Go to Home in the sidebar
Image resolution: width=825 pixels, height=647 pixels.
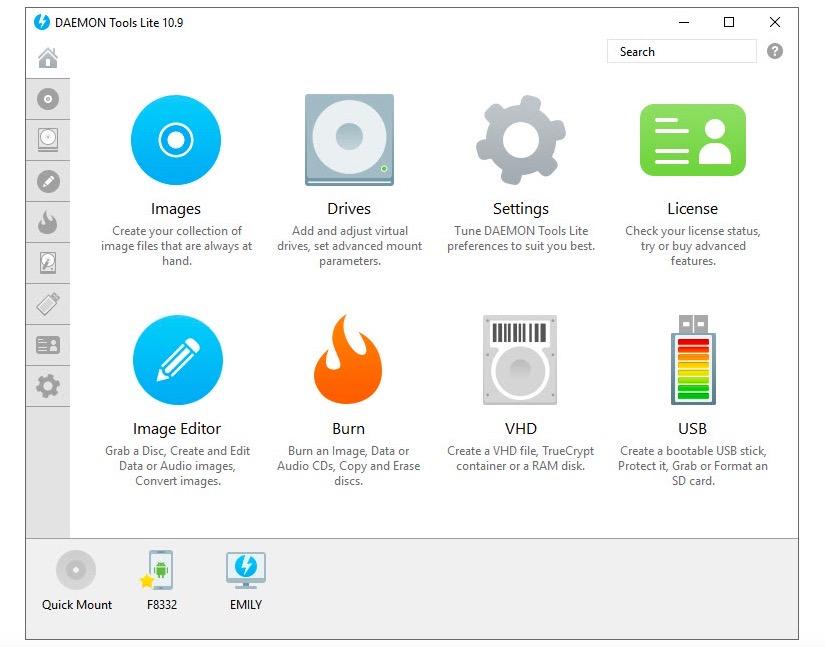pyautogui.click(x=48, y=58)
